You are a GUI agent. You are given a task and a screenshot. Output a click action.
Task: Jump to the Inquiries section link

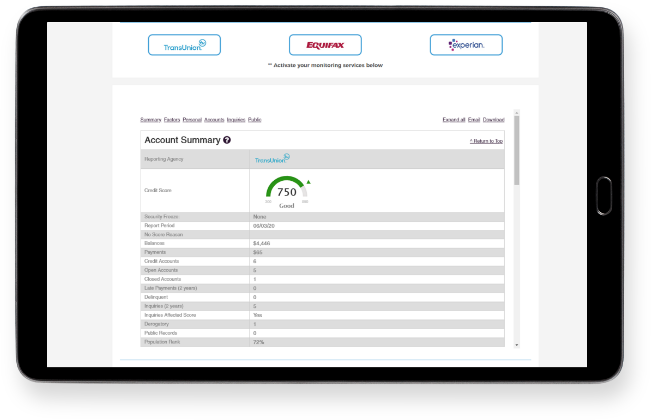[x=236, y=119]
